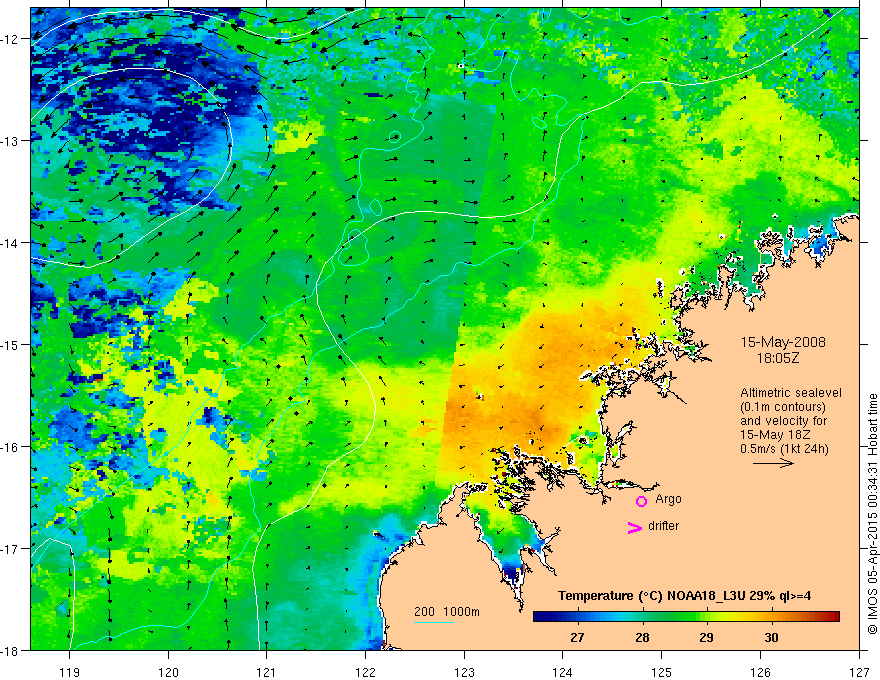Image resolution: width=880 pixels, height=680 pixels.
Task: Click the '-12' latitude axis label
Action: click(x=10, y=39)
